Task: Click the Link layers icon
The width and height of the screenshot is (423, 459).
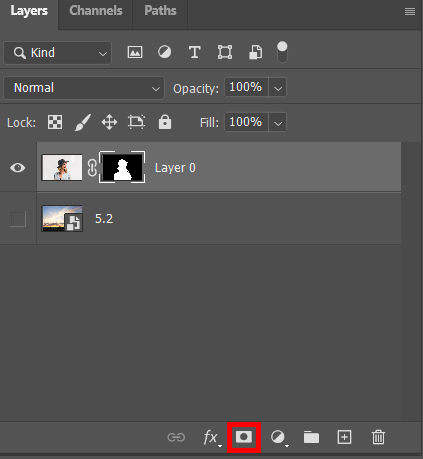Action: pos(176,437)
